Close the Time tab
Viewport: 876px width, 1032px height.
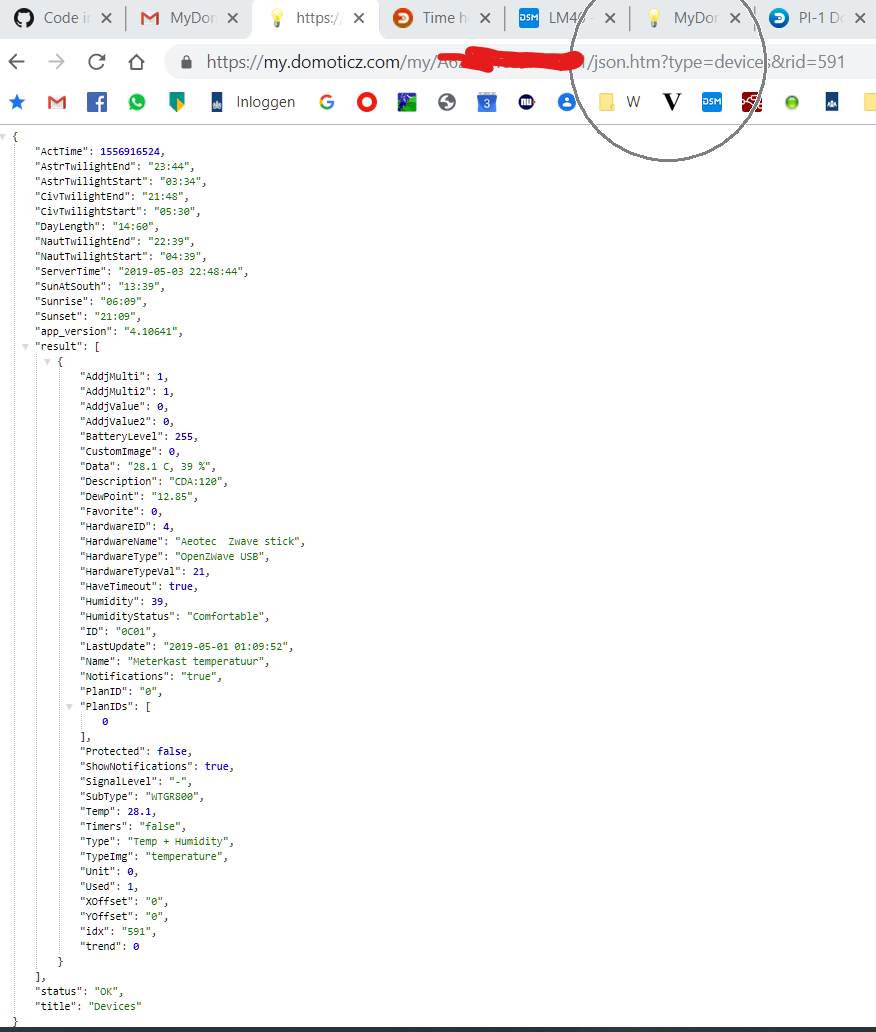pos(485,18)
